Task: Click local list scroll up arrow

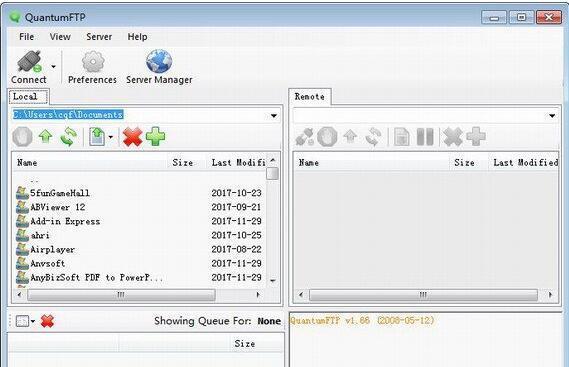Action: 273,160
